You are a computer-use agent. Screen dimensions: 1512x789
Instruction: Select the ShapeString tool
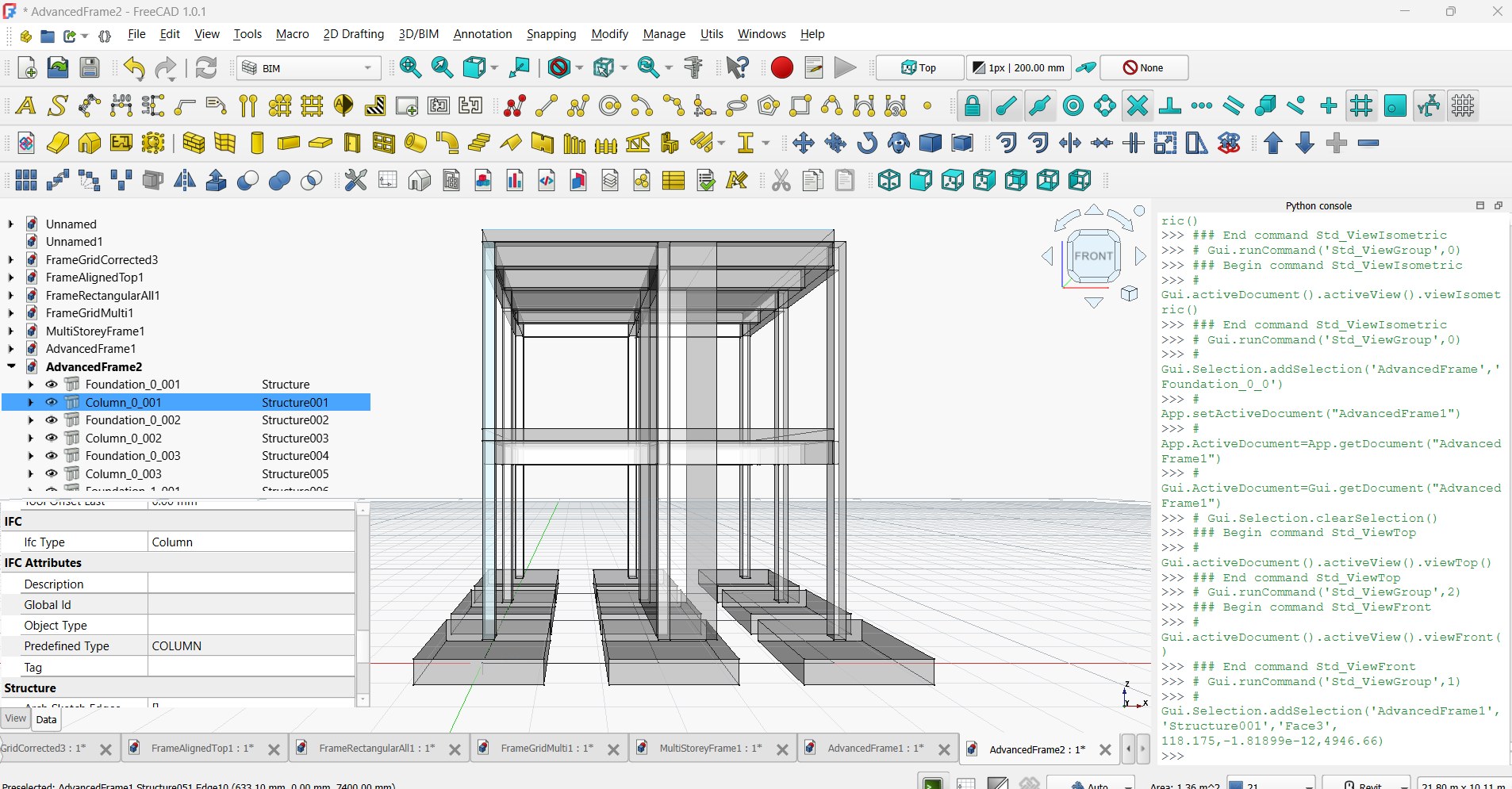[x=57, y=105]
